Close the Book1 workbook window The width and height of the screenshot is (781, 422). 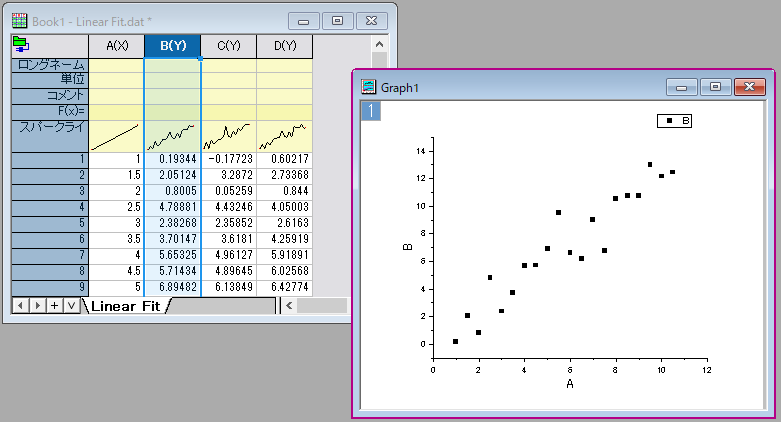(x=371, y=21)
